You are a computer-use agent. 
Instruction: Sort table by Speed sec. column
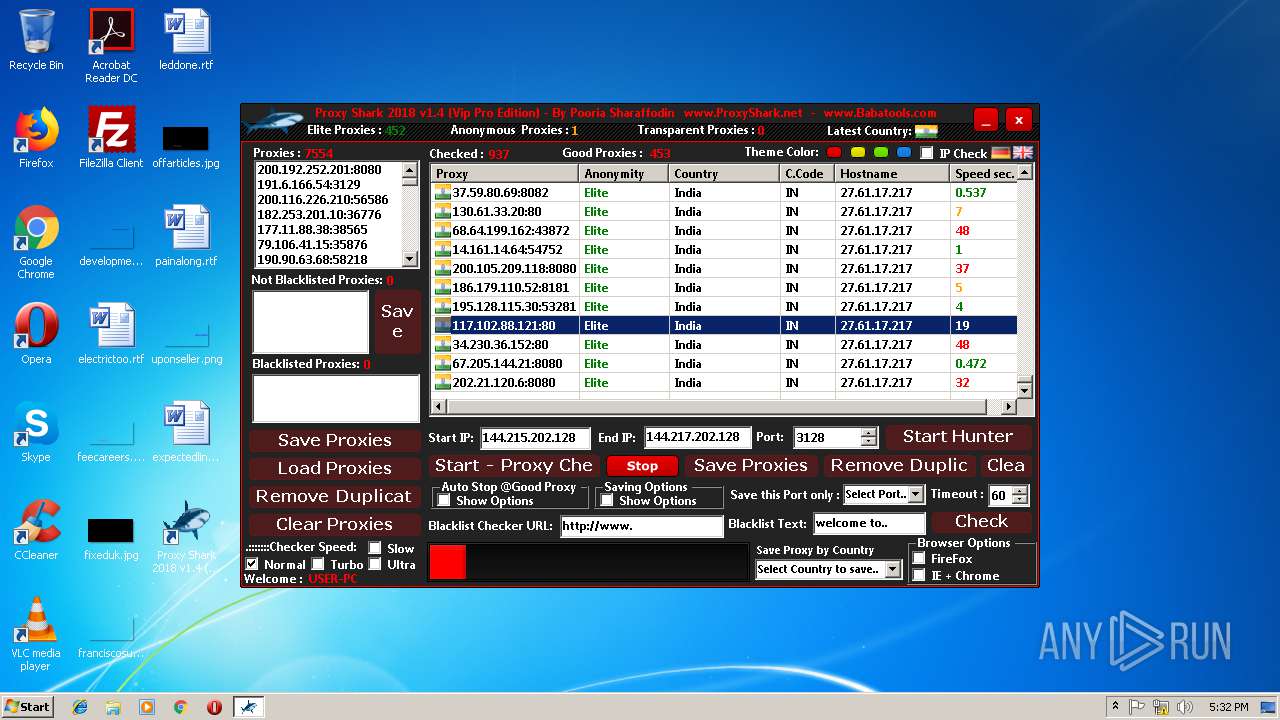983,173
